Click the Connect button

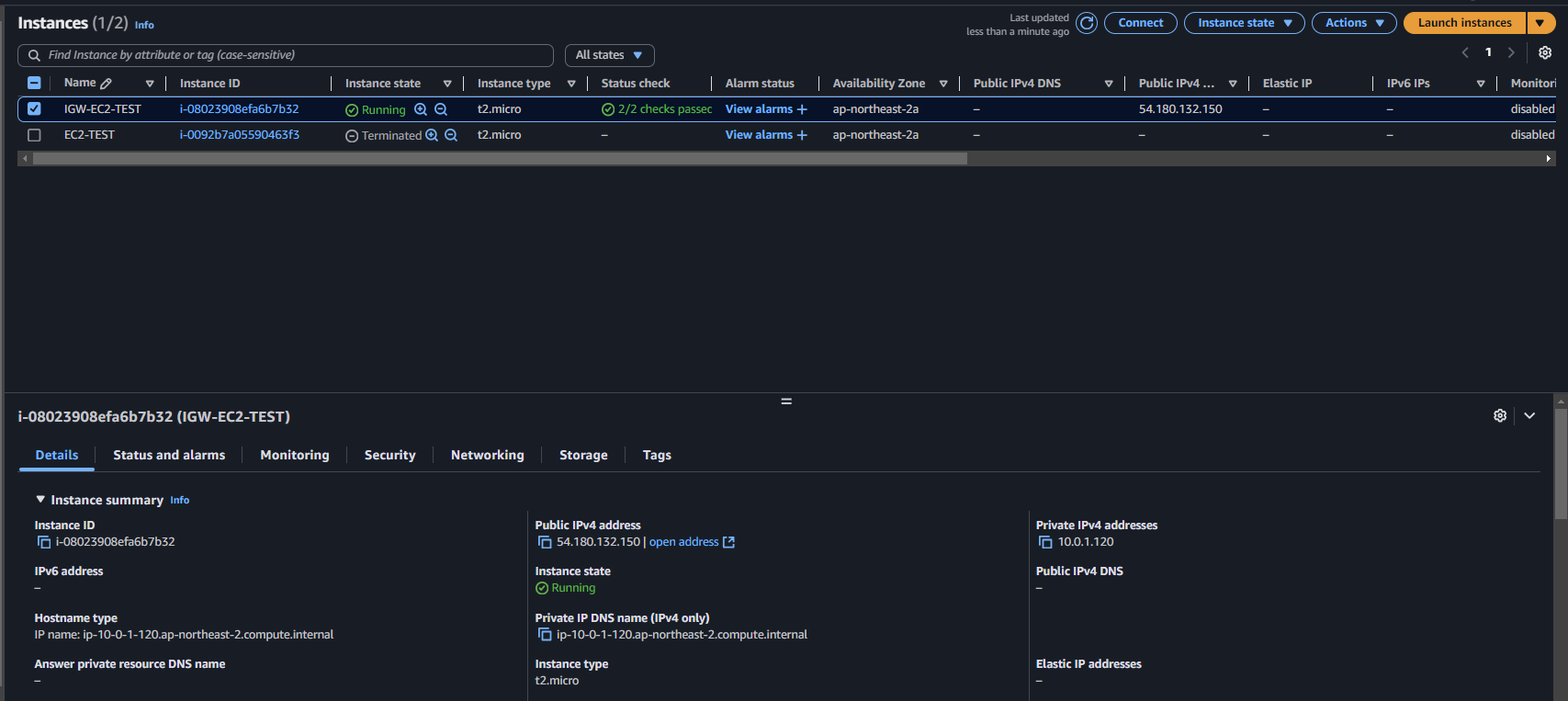[x=1141, y=23]
